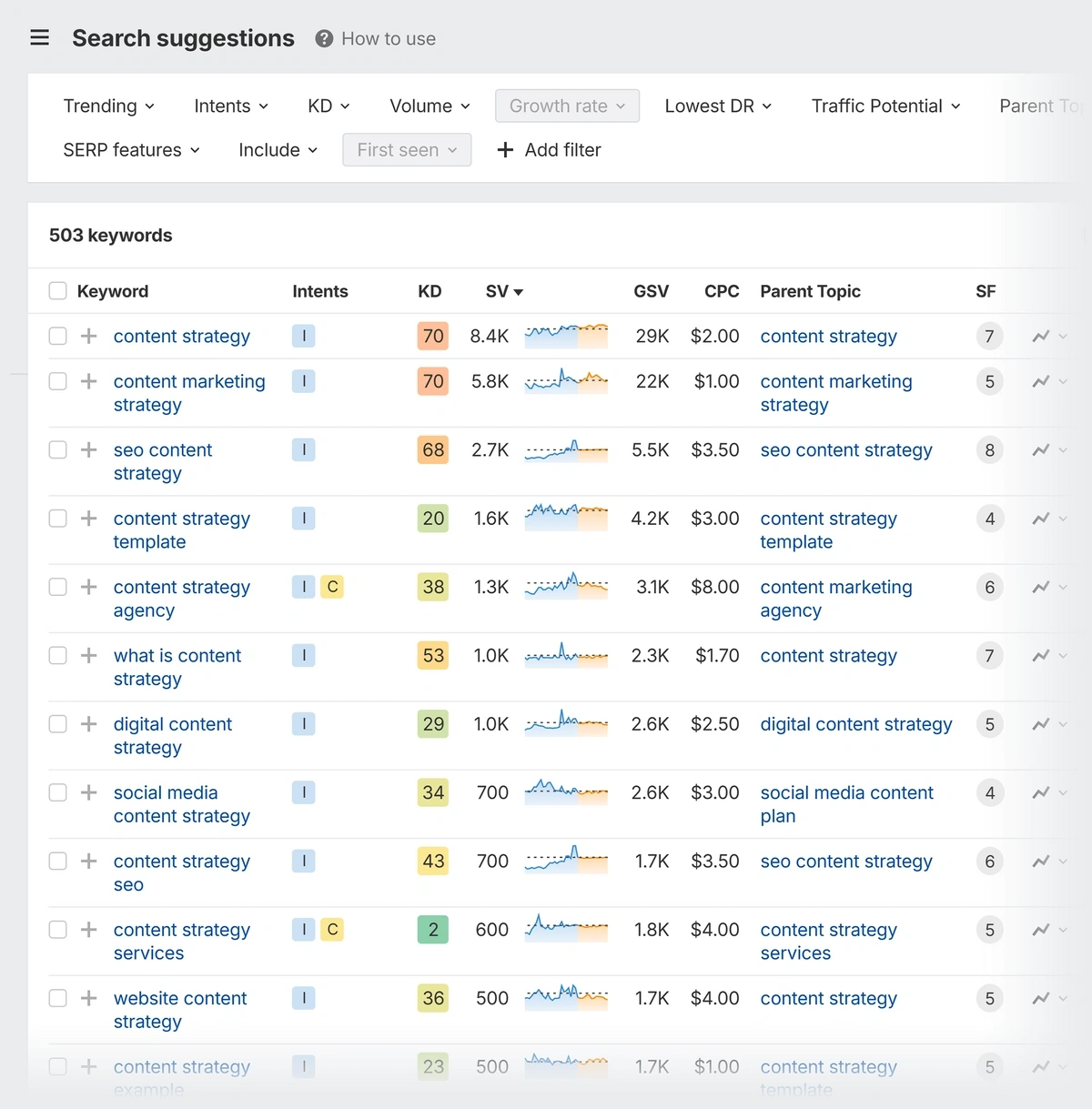Open trend chart icon for digital content strategy row
Screen dimensions: 1092x1109
1041,724
